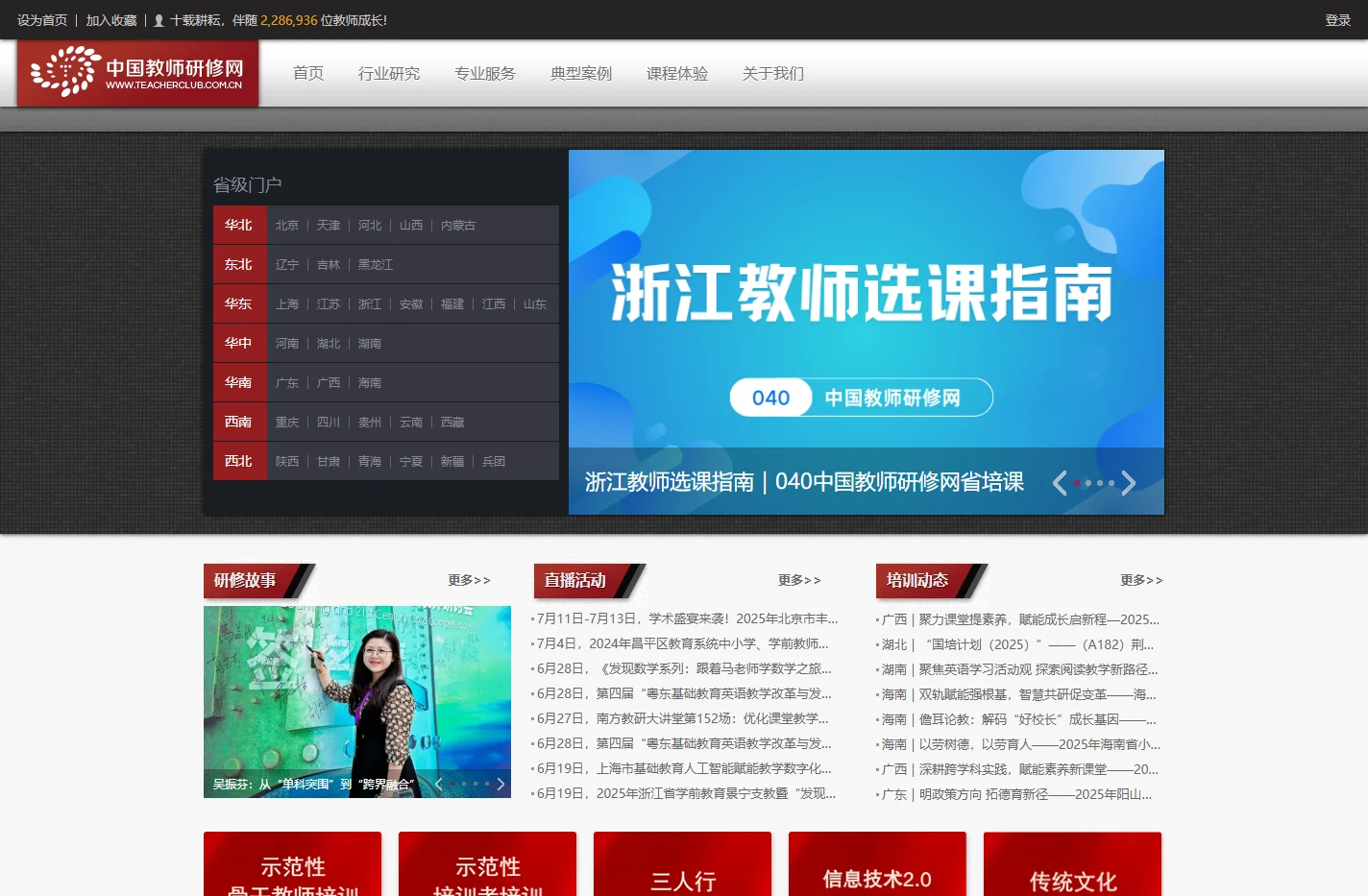Open the 内蒙古 provincial portal
This screenshot has width=1368, height=896.
pyautogui.click(x=458, y=225)
